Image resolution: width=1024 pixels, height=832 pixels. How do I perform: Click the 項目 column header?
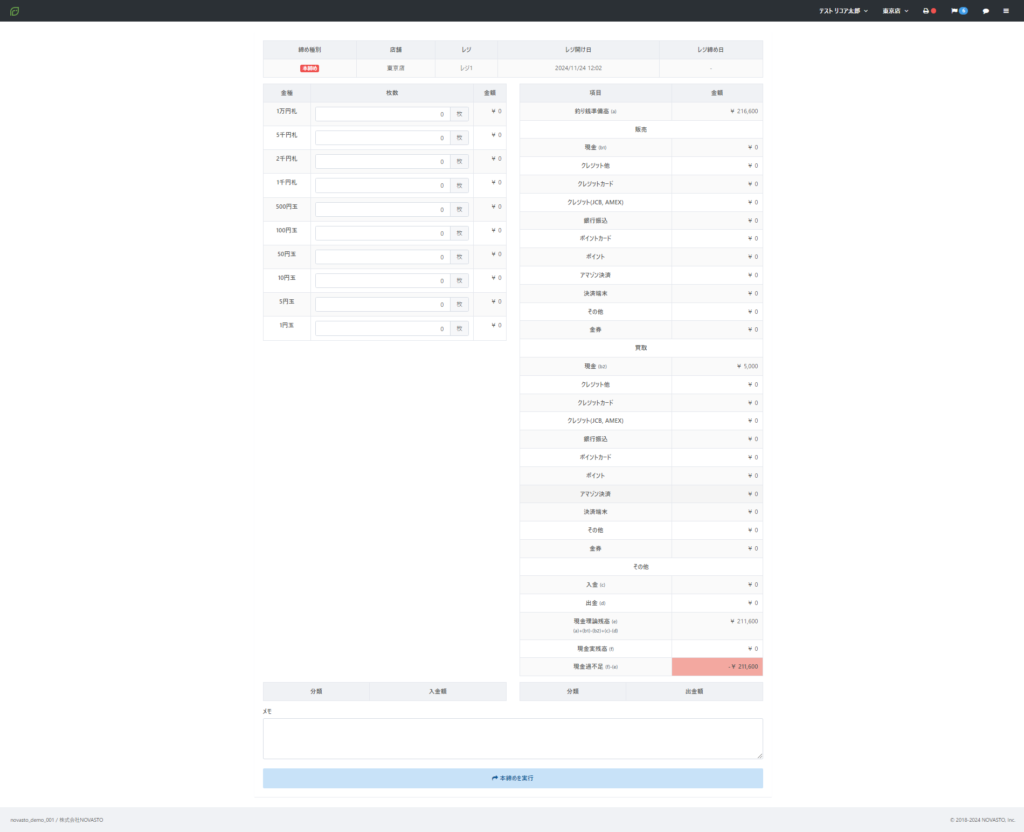pyautogui.click(x=595, y=93)
